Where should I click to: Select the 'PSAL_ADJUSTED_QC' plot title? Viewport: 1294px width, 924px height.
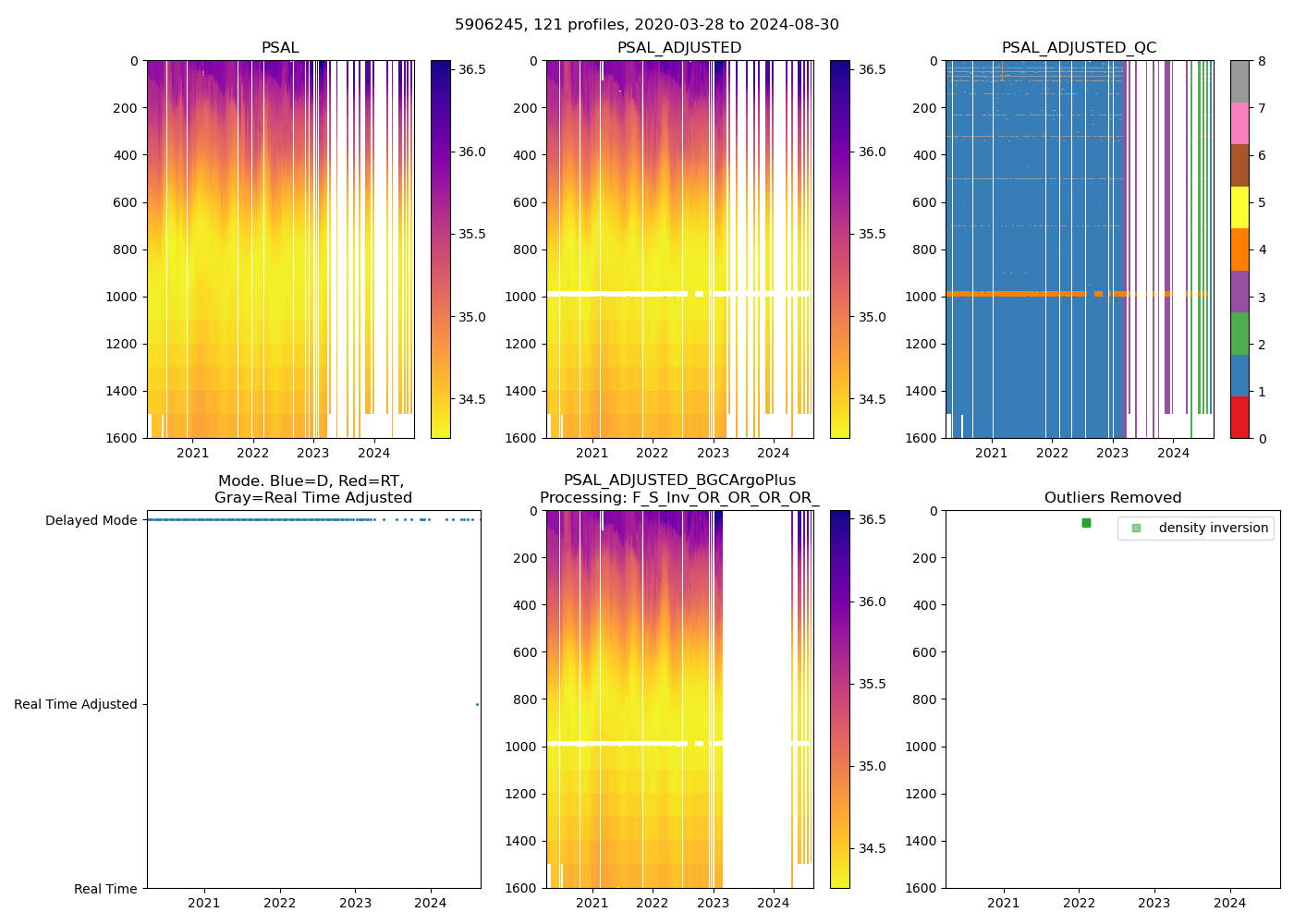pos(1079,48)
